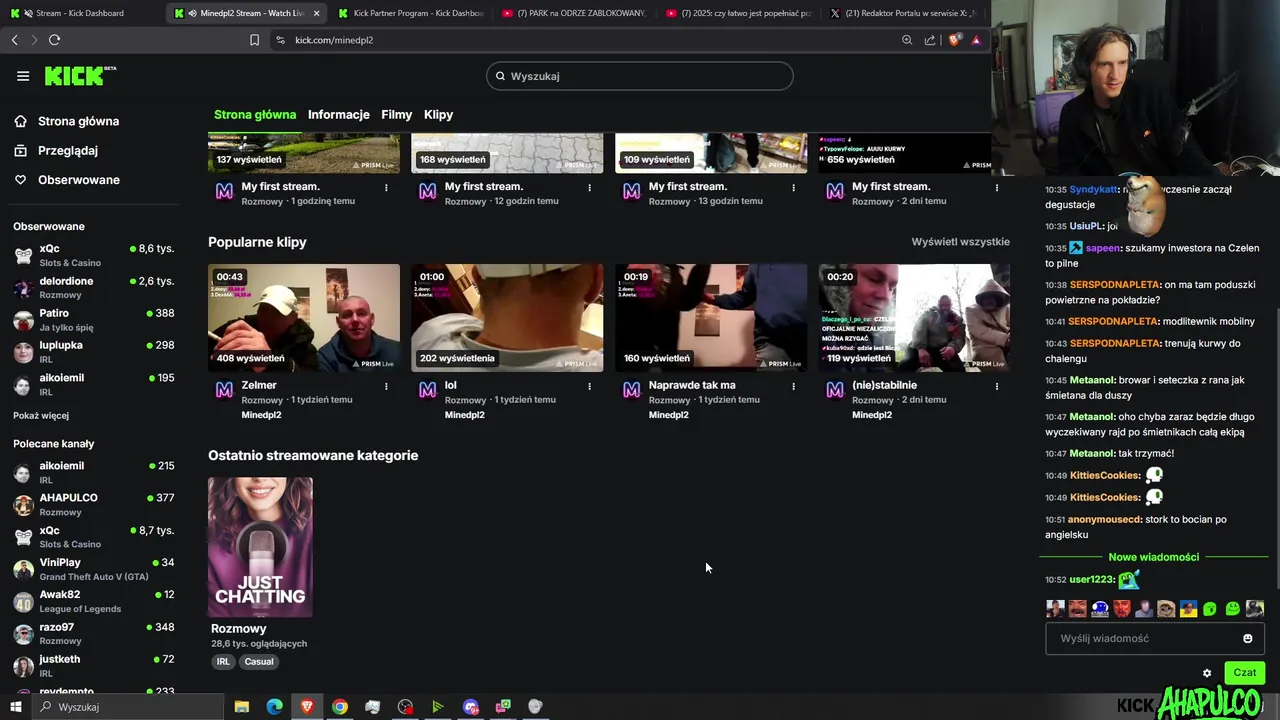Play the Zelmer clip thumbnail
Image resolution: width=1280 pixels, height=720 pixels.
click(304, 318)
